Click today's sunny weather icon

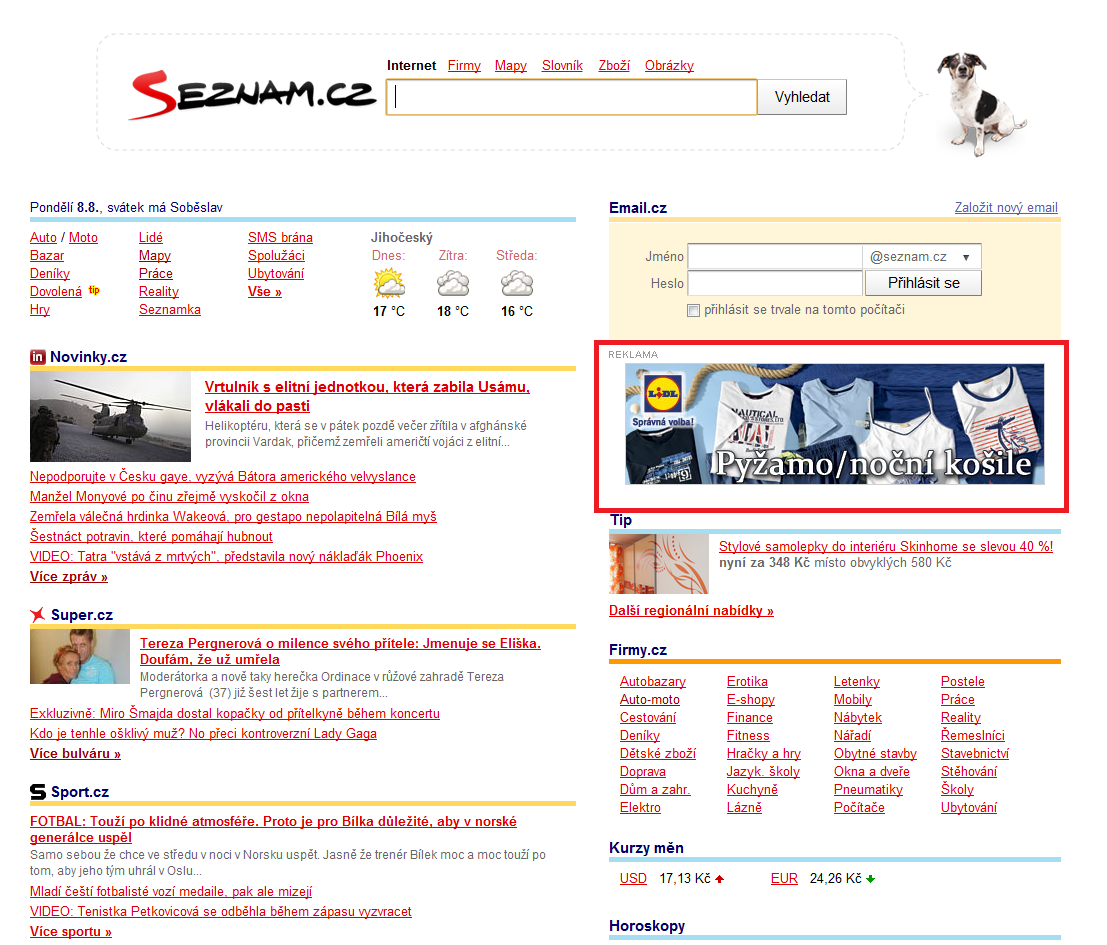coord(389,283)
